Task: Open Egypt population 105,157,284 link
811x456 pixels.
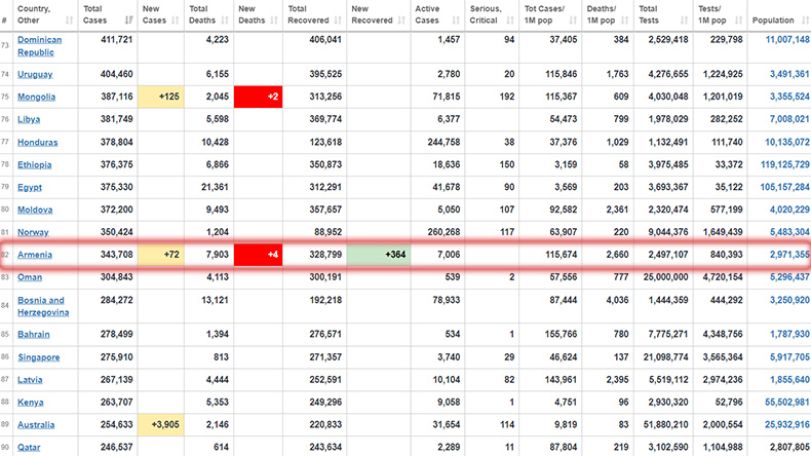Action: pos(785,187)
